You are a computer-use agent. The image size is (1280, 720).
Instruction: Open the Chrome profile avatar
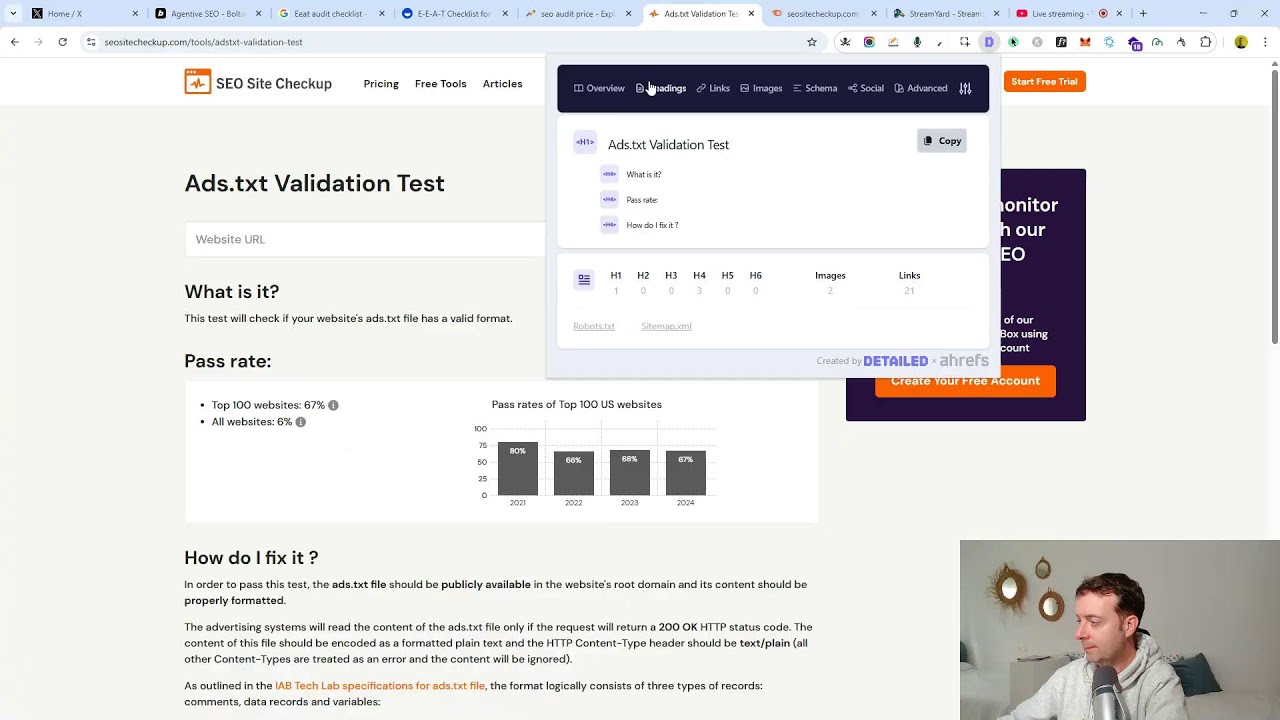[x=1241, y=42]
